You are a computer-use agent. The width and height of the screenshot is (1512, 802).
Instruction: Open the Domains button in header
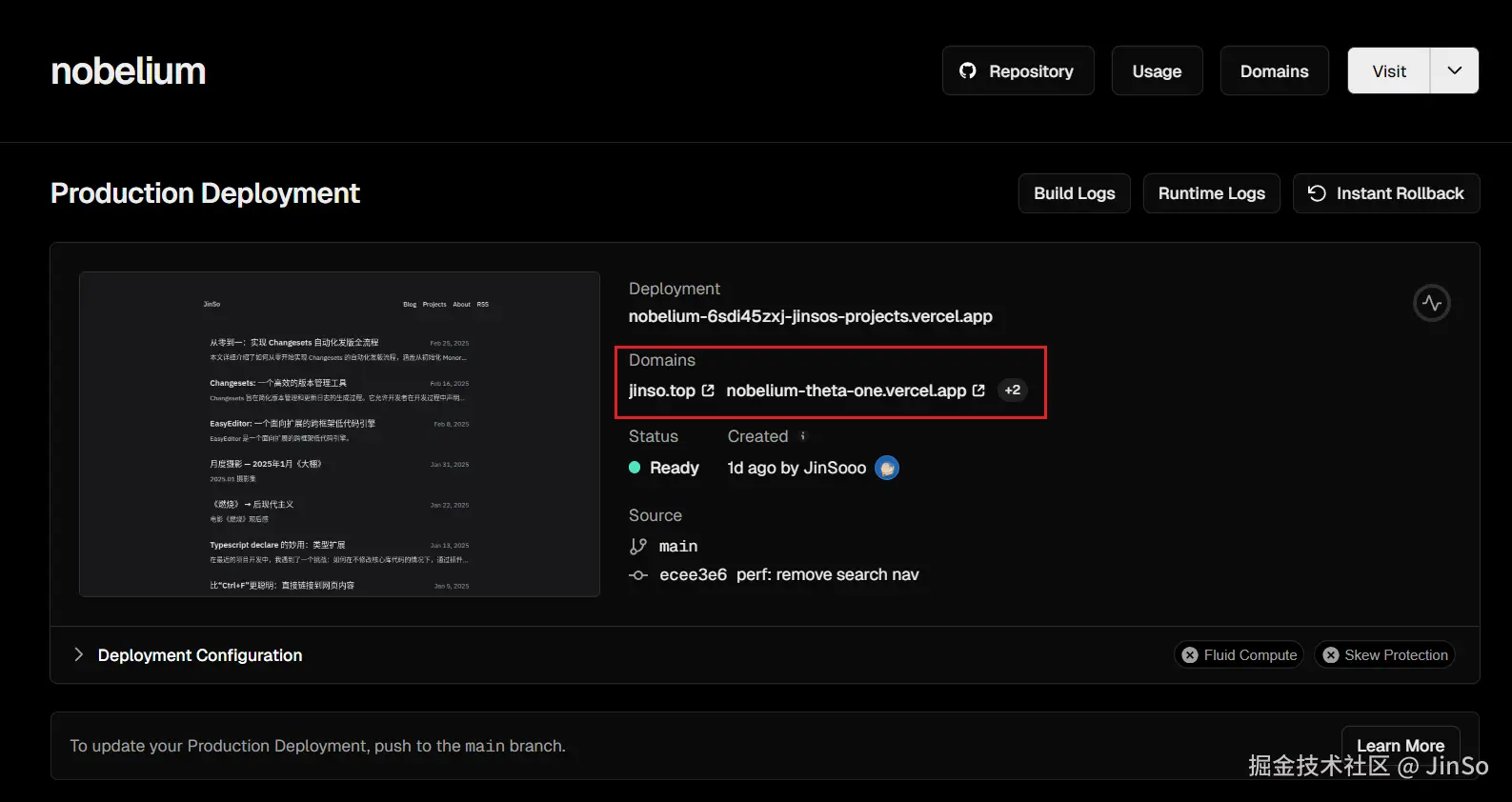(1274, 70)
